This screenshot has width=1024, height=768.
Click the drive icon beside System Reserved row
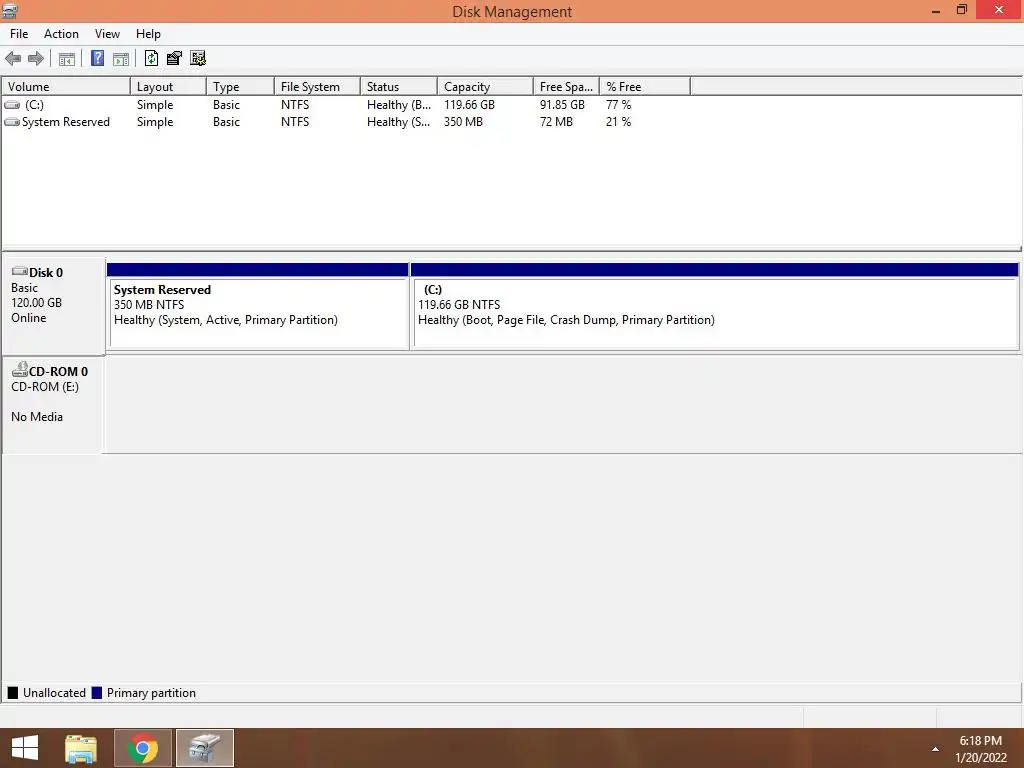click(12, 121)
